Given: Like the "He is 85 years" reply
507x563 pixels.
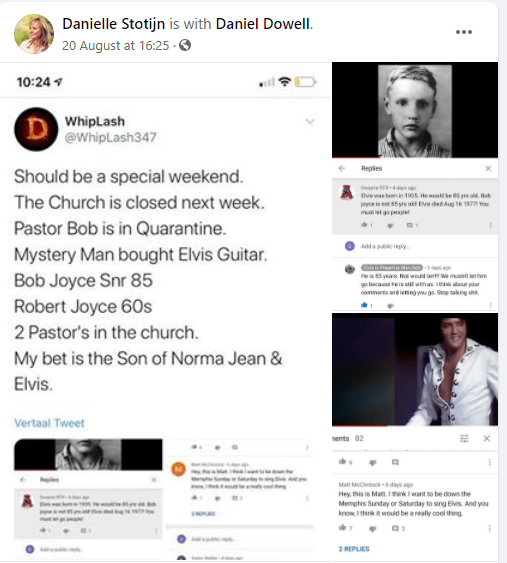Looking at the screenshot, I should [x=364, y=305].
